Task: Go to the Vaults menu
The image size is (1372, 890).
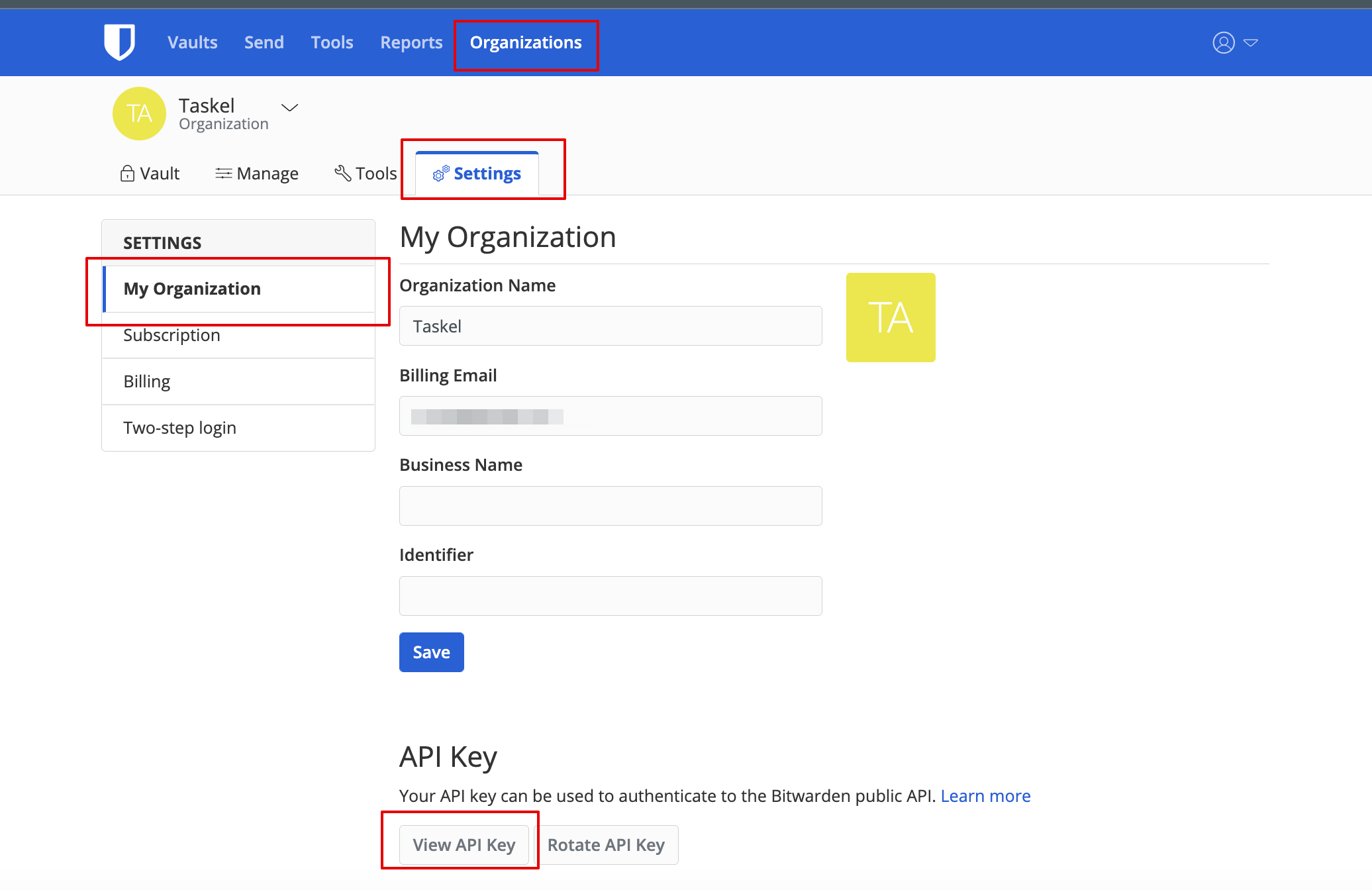Action: point(192,42)
